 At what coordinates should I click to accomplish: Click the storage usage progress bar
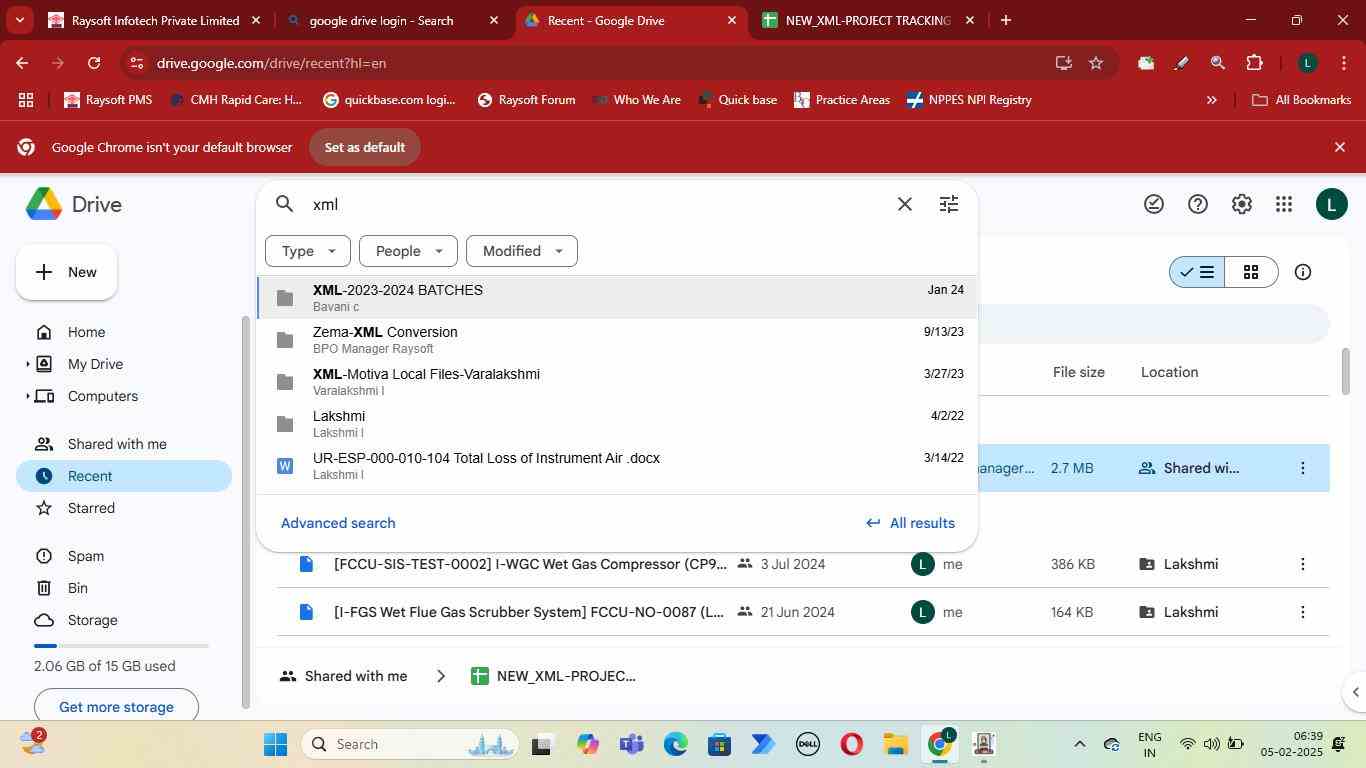(x=121, y=646)
